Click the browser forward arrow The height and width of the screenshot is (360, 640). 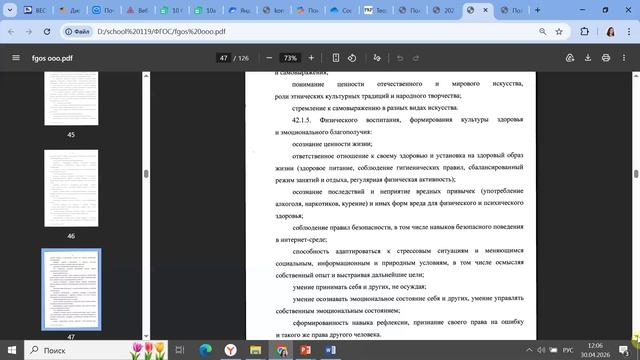(x=29, y=31)
